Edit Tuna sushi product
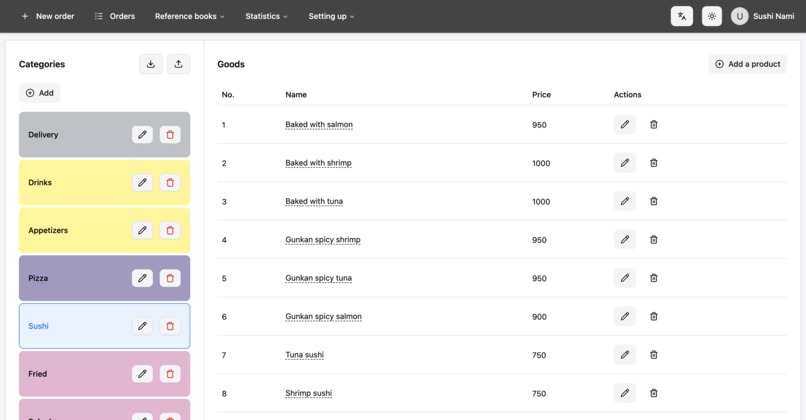This screenshot has width=806, height=420. click(x=625, y=355)
